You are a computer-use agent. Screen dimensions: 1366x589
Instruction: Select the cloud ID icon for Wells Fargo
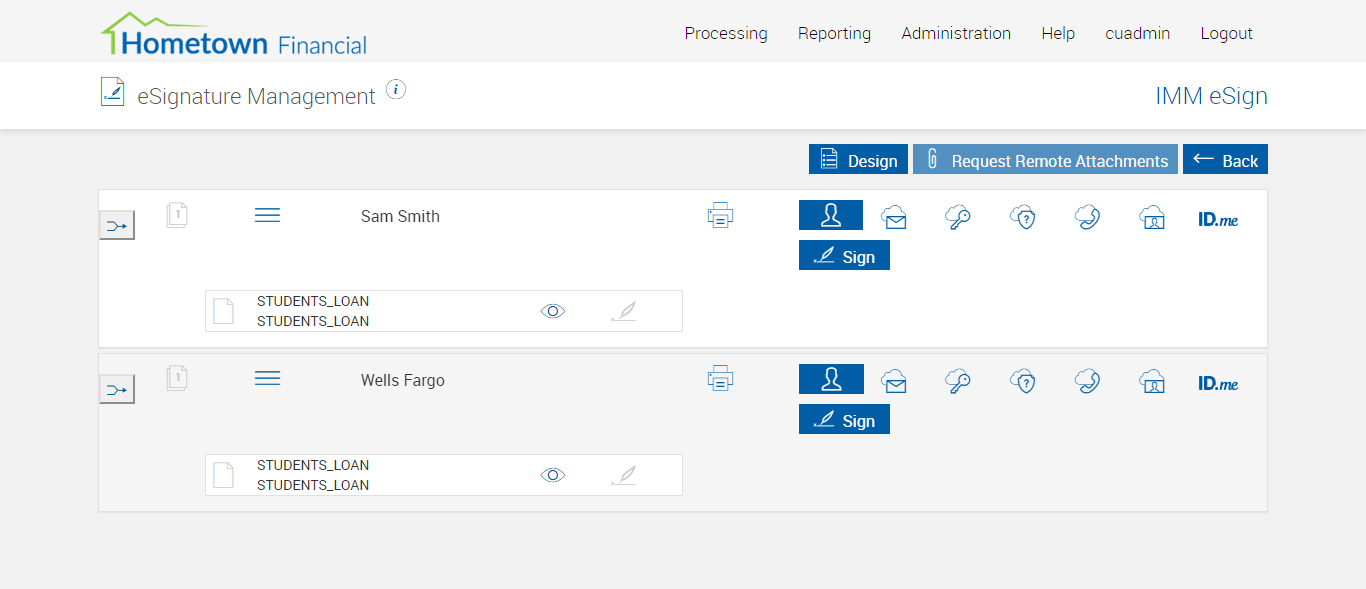(x=1152, y=381)
